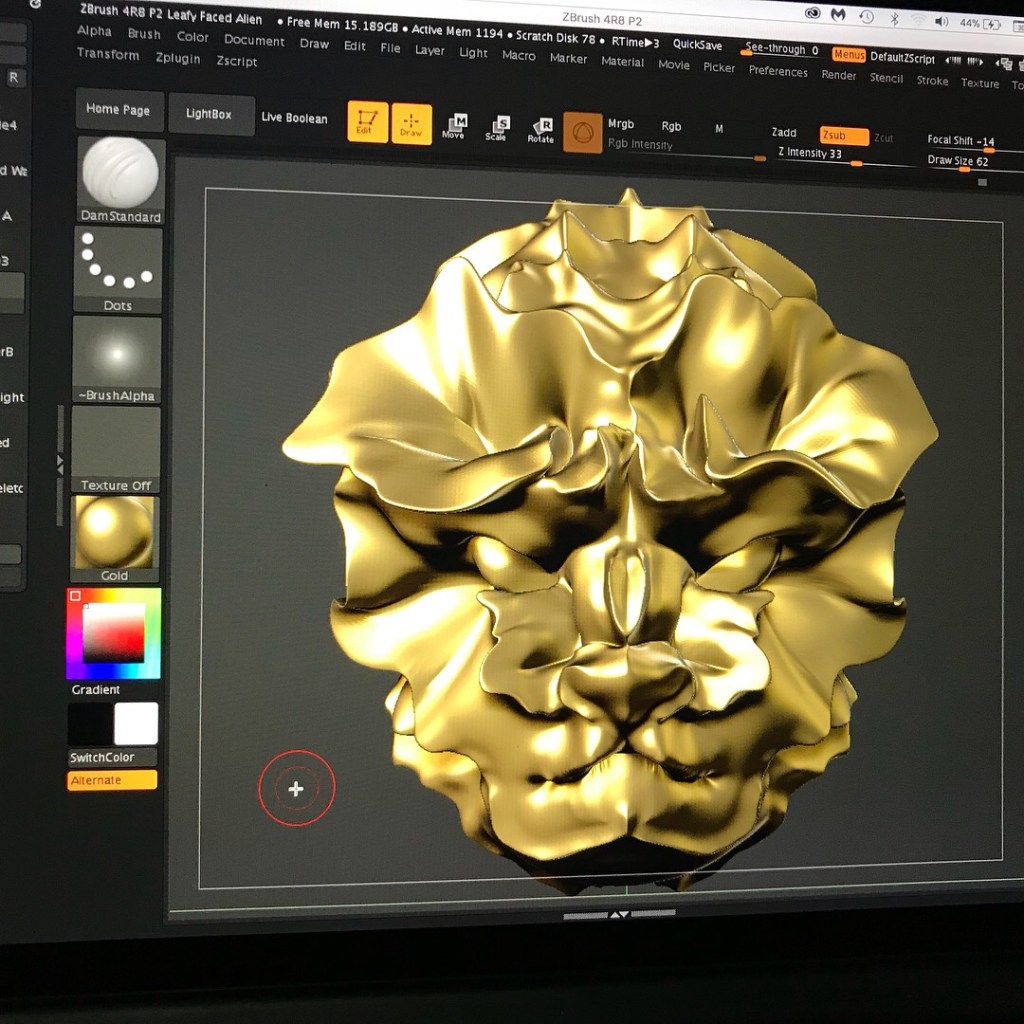Image resolution: width=1024 pixels, height=1024 pixels.
Task: Pick a color in the color picker square
Action: (x=113, y=633)
